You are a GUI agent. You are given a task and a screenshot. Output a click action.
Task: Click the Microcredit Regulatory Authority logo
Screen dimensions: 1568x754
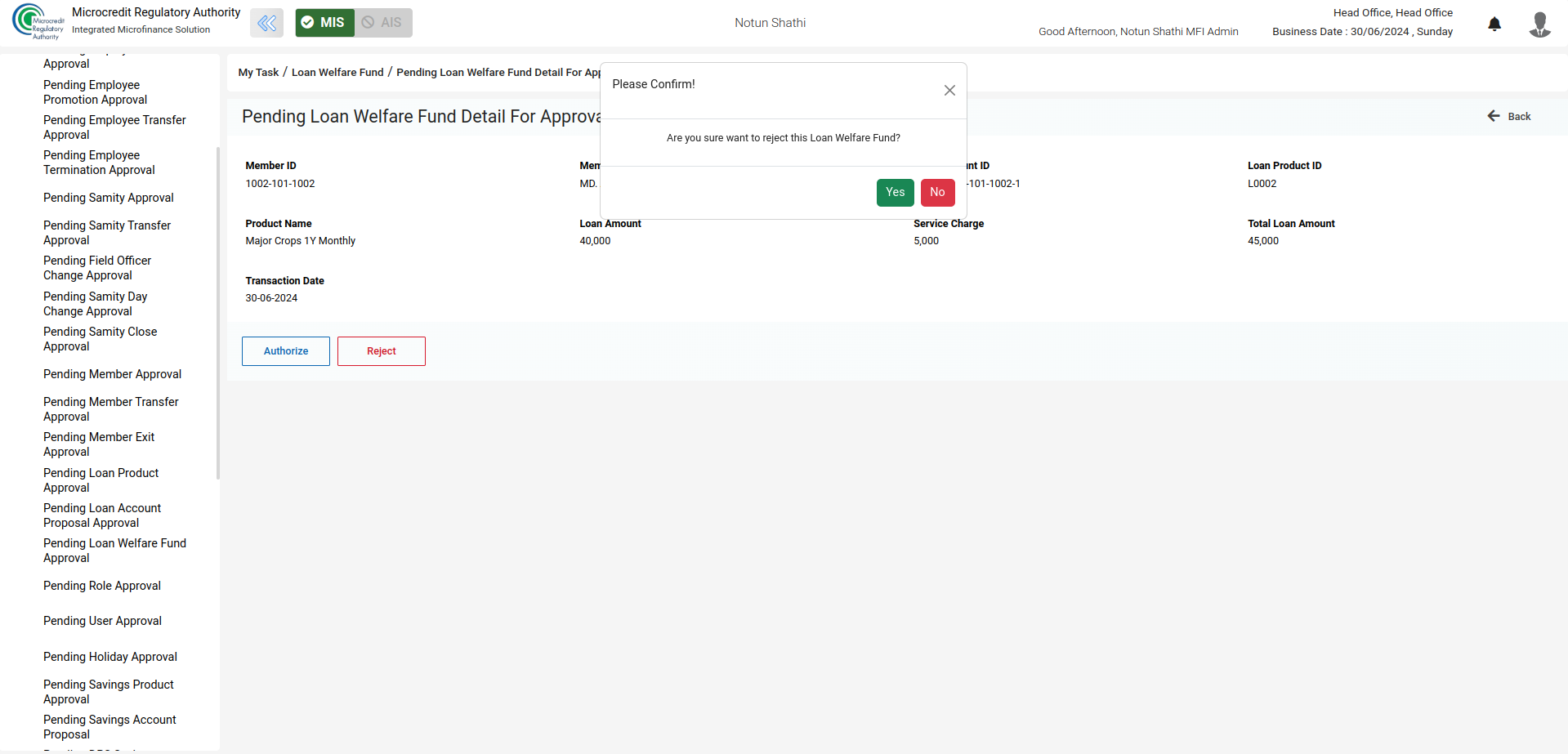pos(38,22)
